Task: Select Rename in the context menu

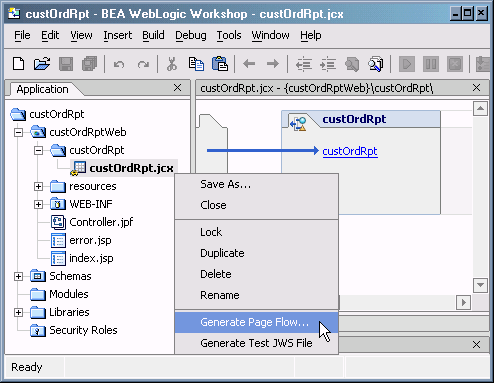Action: click(x=256, y=295)
